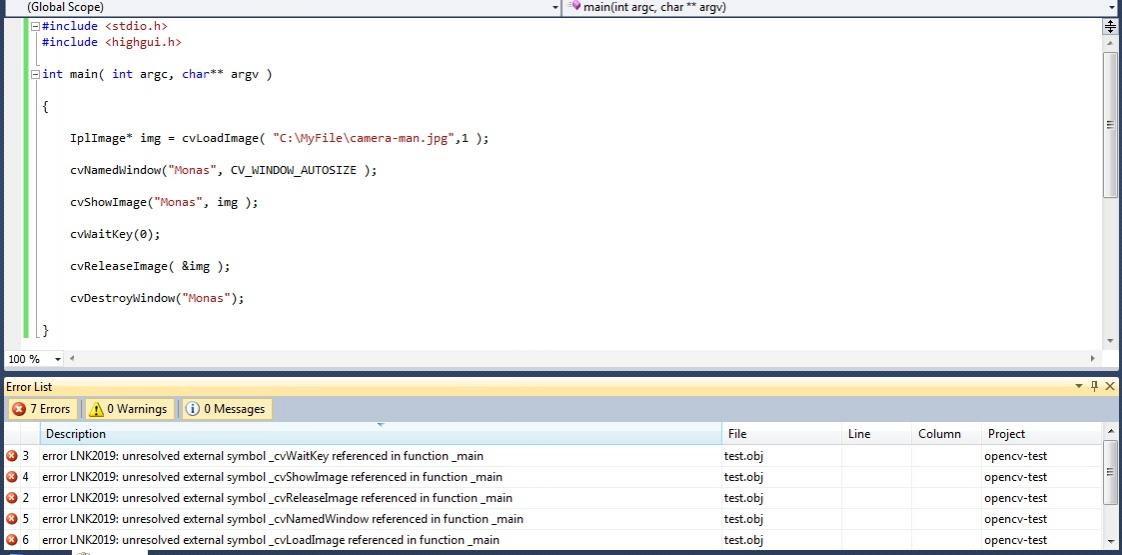Screen dimensions: 1122x555
Task: Click opencv-test in the _cvShowImage error row
Action: [x=1015, y=477]
